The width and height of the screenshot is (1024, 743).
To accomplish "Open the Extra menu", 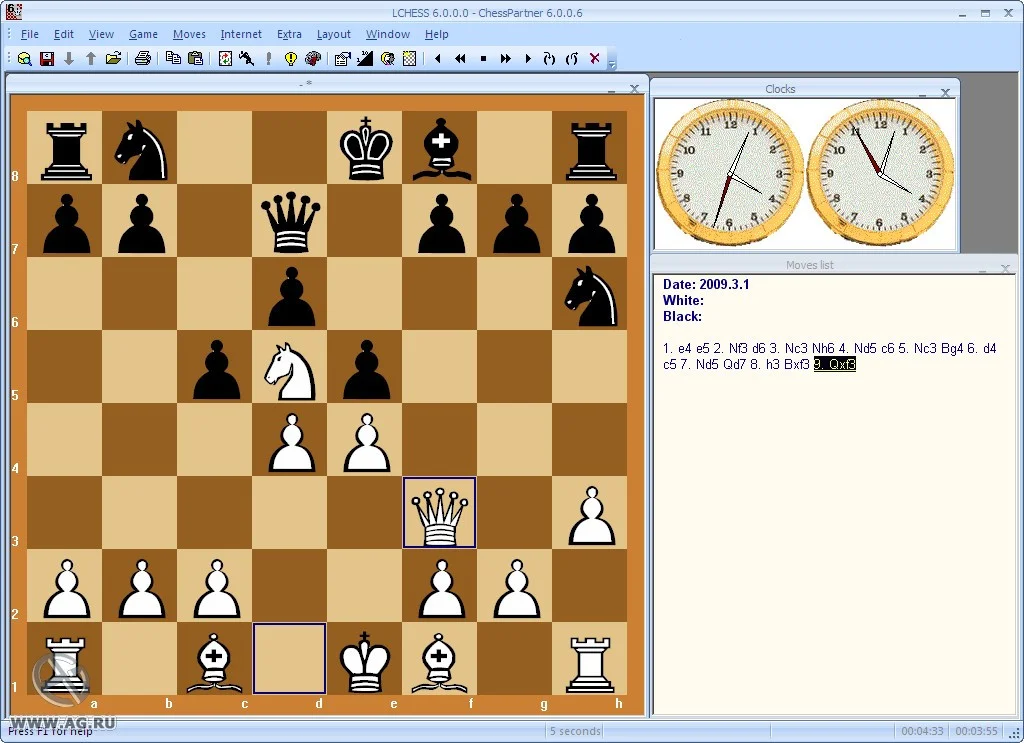I will click(x=289, y=34).
